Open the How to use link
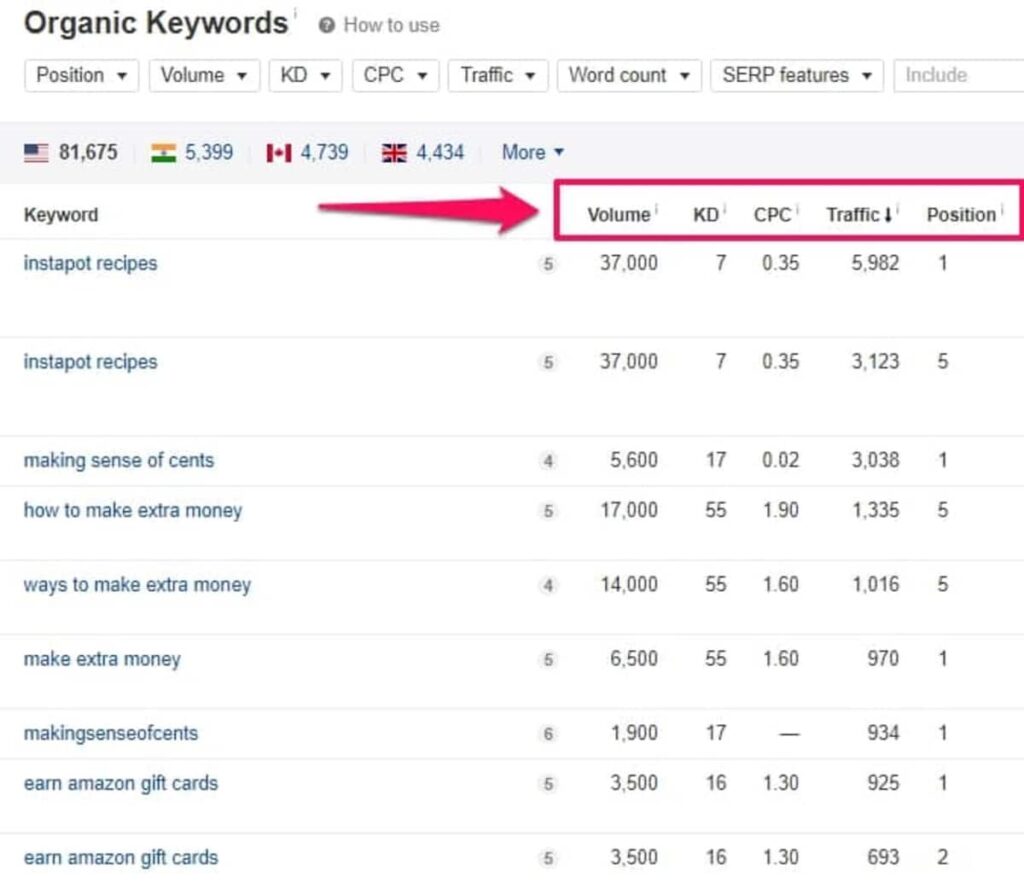Screen dimensions: 1024x893 point(391,25)
